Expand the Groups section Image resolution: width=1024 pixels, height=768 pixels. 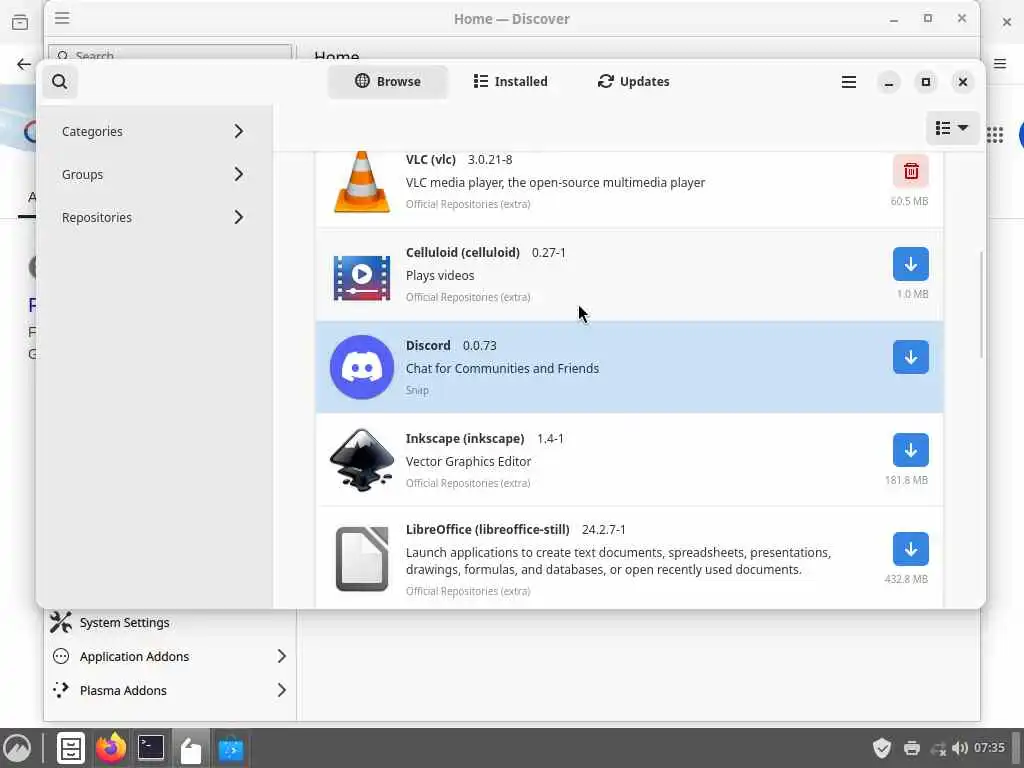click(153, 174)
